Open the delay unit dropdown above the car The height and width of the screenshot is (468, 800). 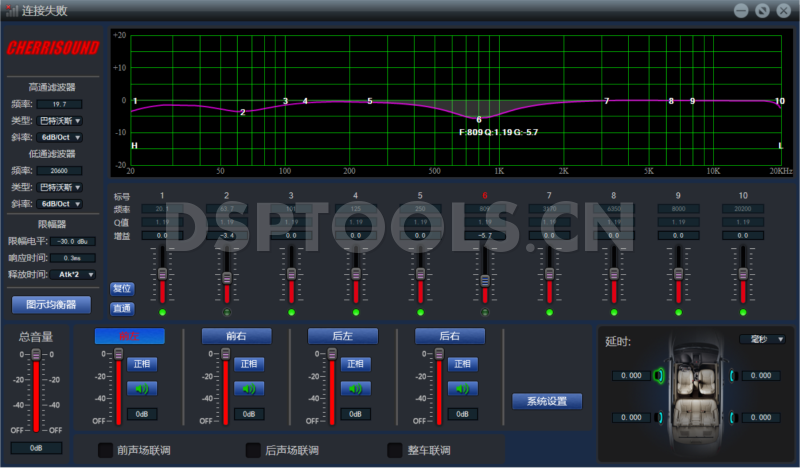point(761,339)
